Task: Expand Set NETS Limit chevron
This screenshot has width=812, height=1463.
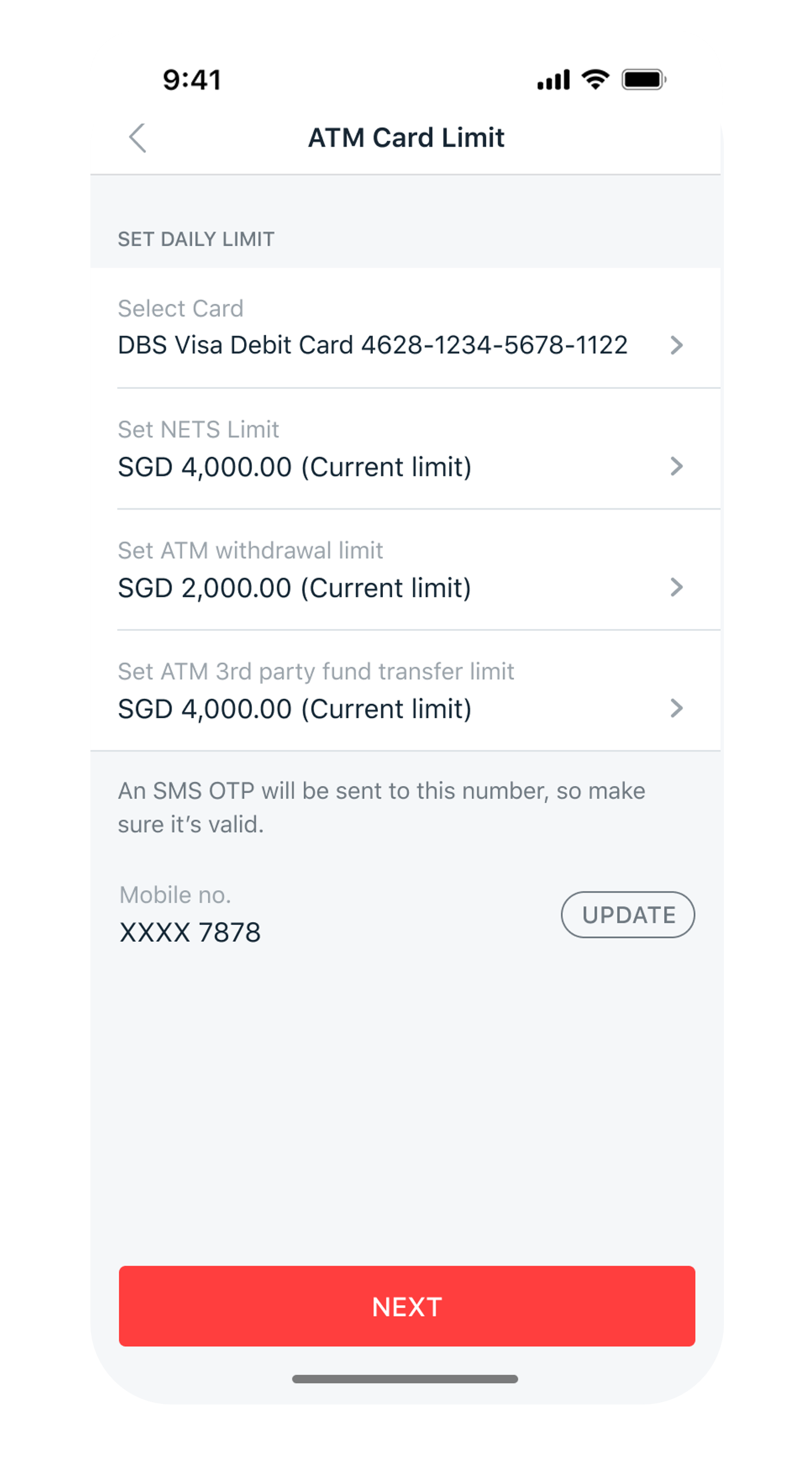Action: (x=677, y=466)
